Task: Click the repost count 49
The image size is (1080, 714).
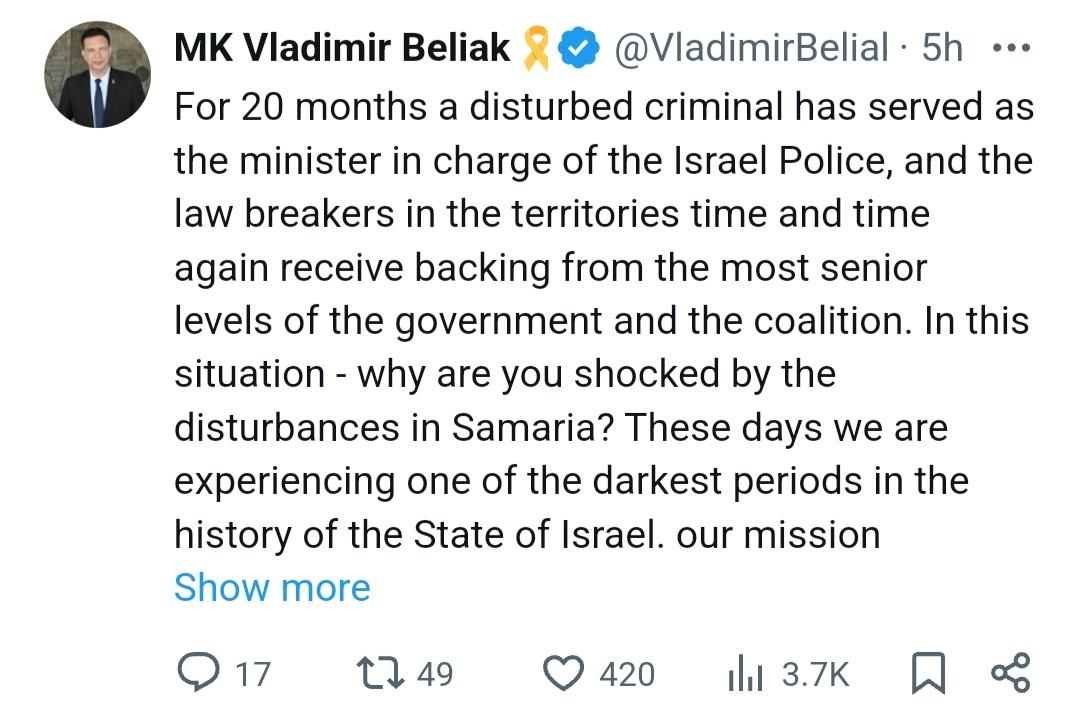Action: (435, 674)
